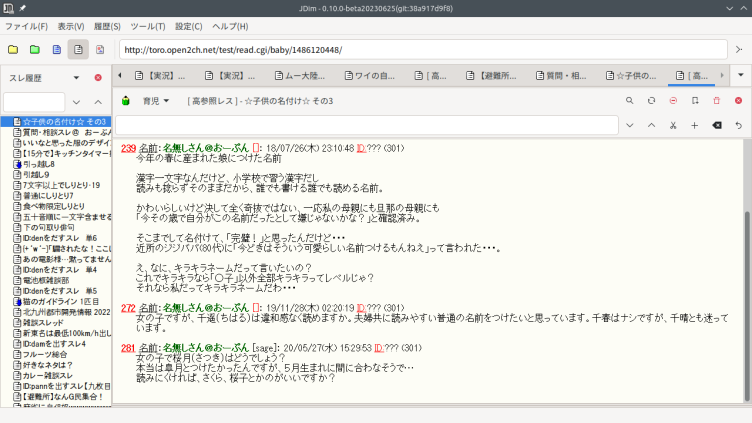The image size is (752, 423).
Task: Open the thread search magnifier icon
Action: pyautogui.click(x=630, y=101)
